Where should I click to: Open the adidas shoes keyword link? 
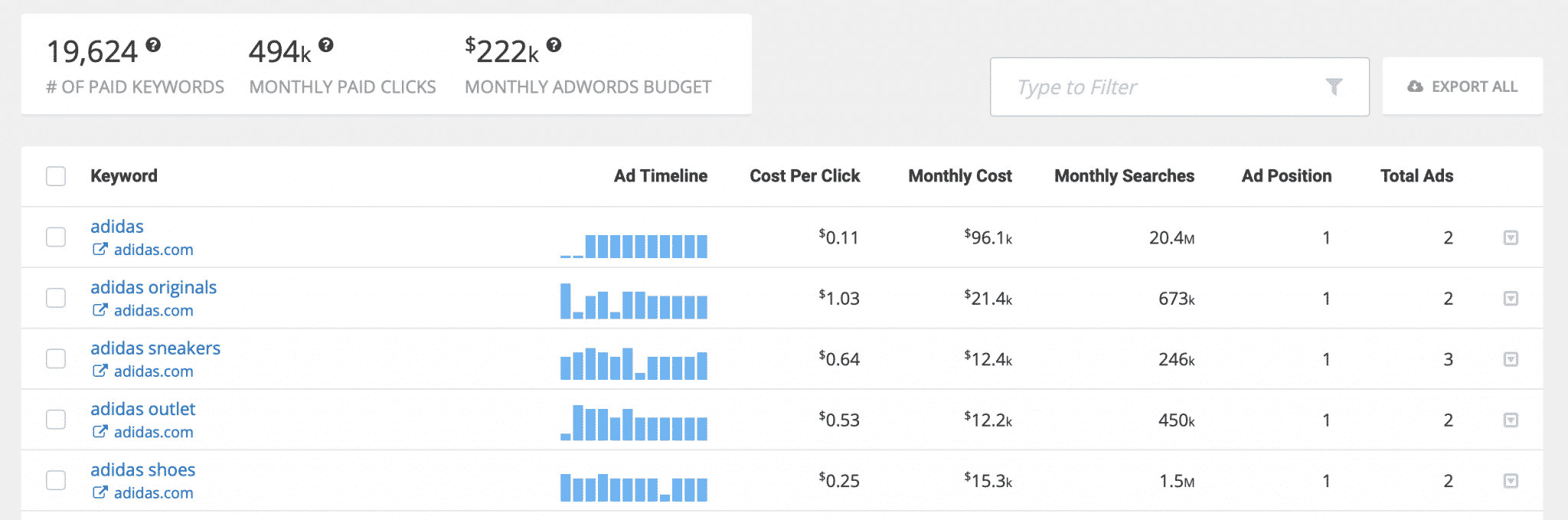[143, 469]
